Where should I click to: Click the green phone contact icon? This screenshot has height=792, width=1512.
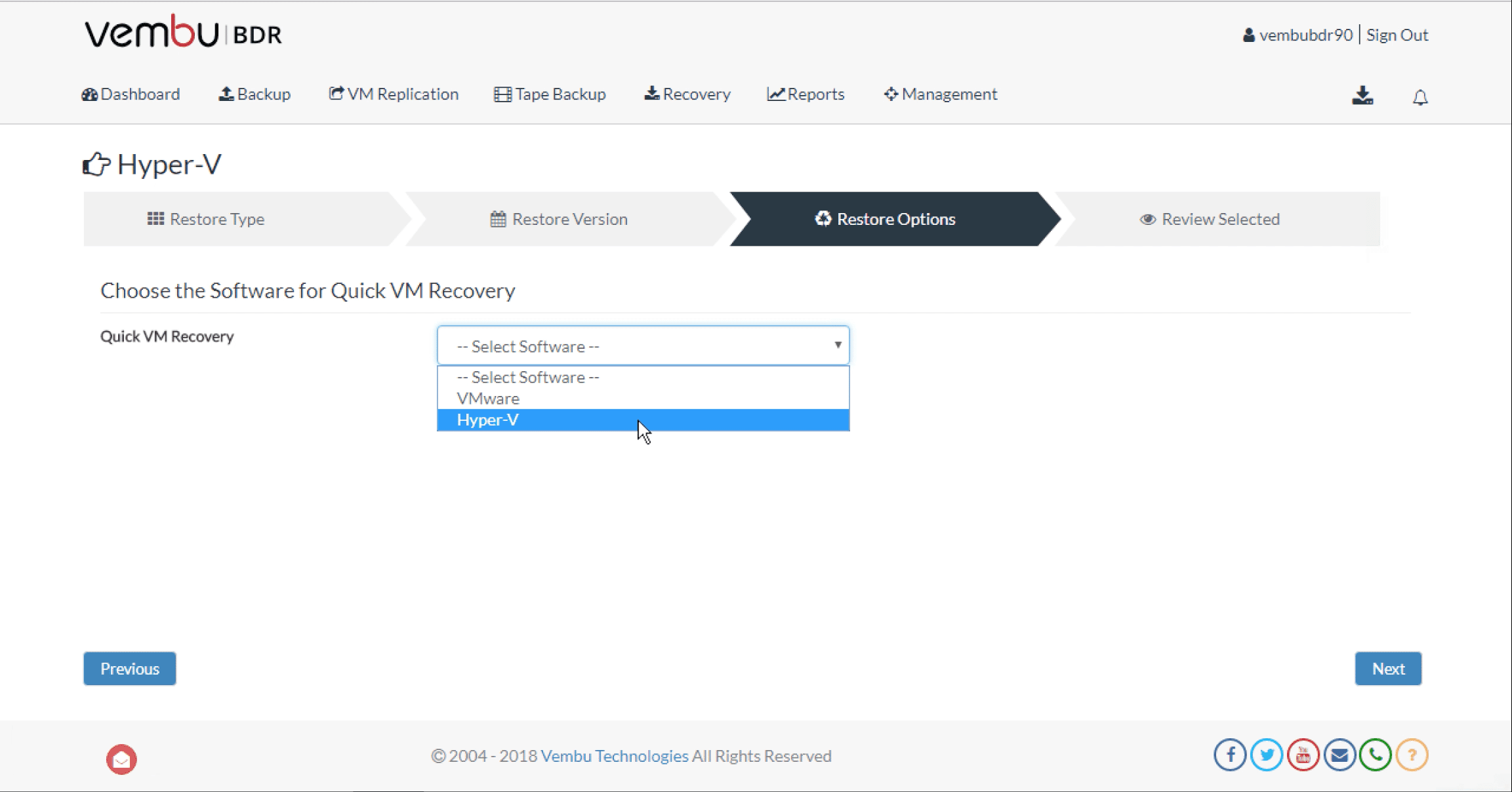tap(1376, 755)
